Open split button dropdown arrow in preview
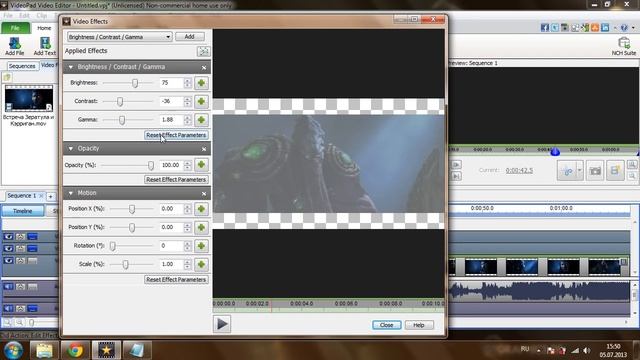Image resolution: width=640 pixels, height=360 pixels. click(x=580, y=171)
